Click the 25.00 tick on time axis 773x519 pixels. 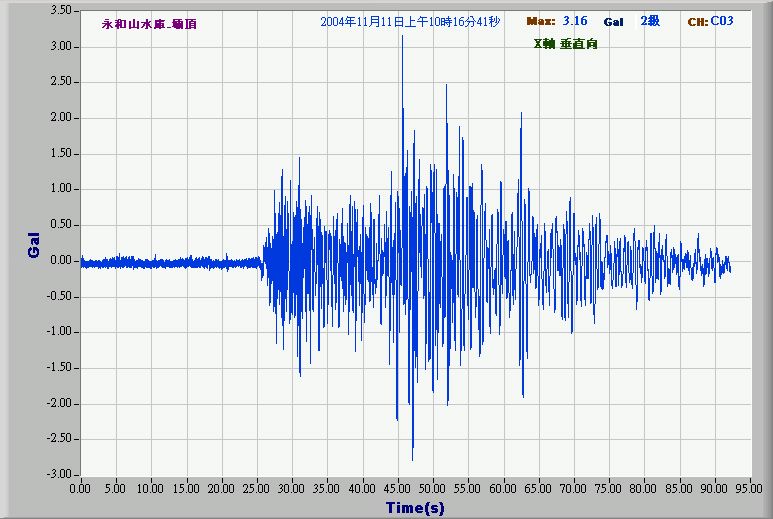256,489
